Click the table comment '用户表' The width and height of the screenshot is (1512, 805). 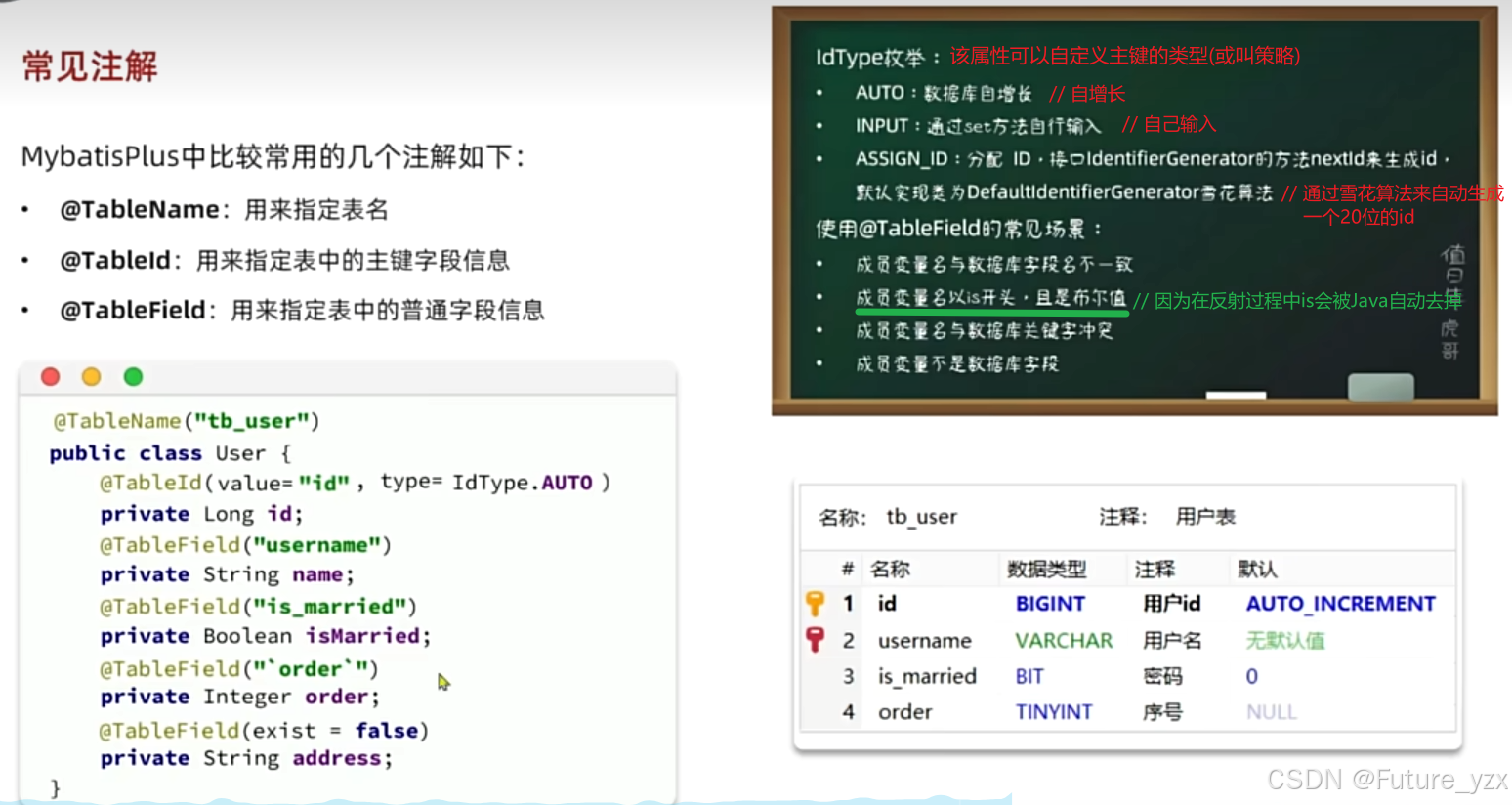[1205, 517]
